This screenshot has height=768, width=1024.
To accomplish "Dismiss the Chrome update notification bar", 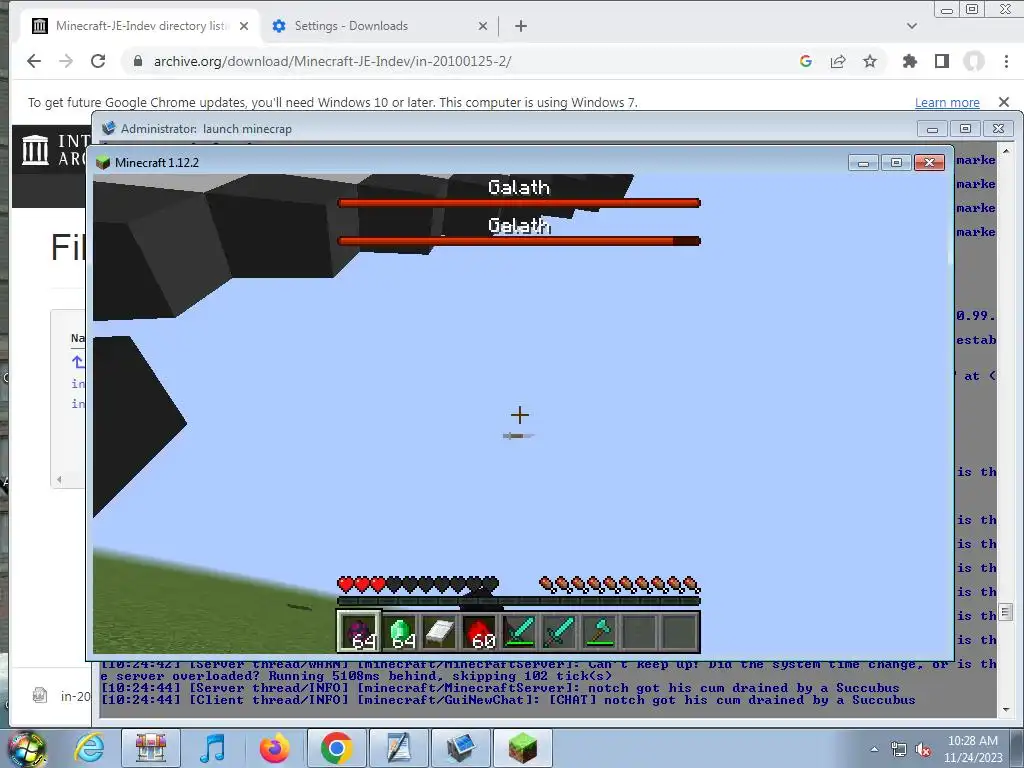I will [1004, 102].
